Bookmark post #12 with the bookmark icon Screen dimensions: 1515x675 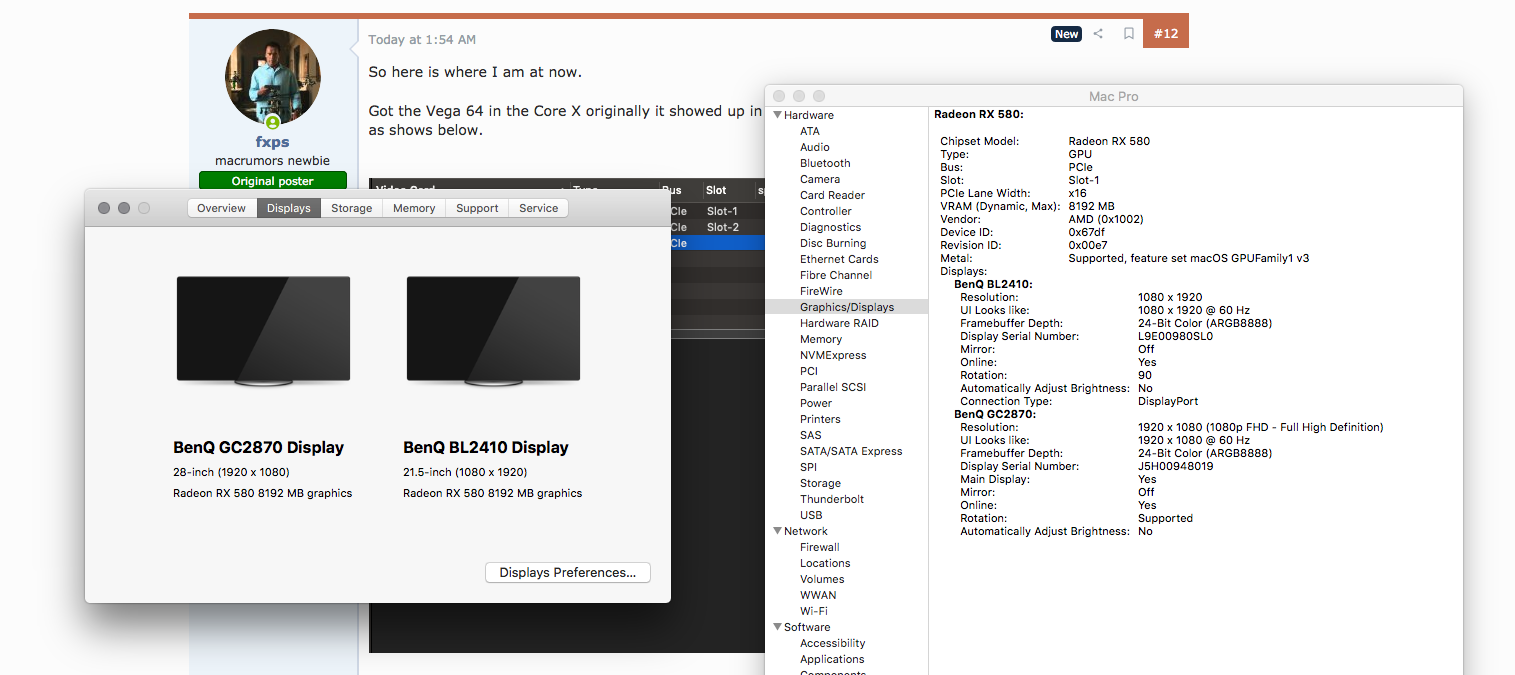coord(1128,34)
